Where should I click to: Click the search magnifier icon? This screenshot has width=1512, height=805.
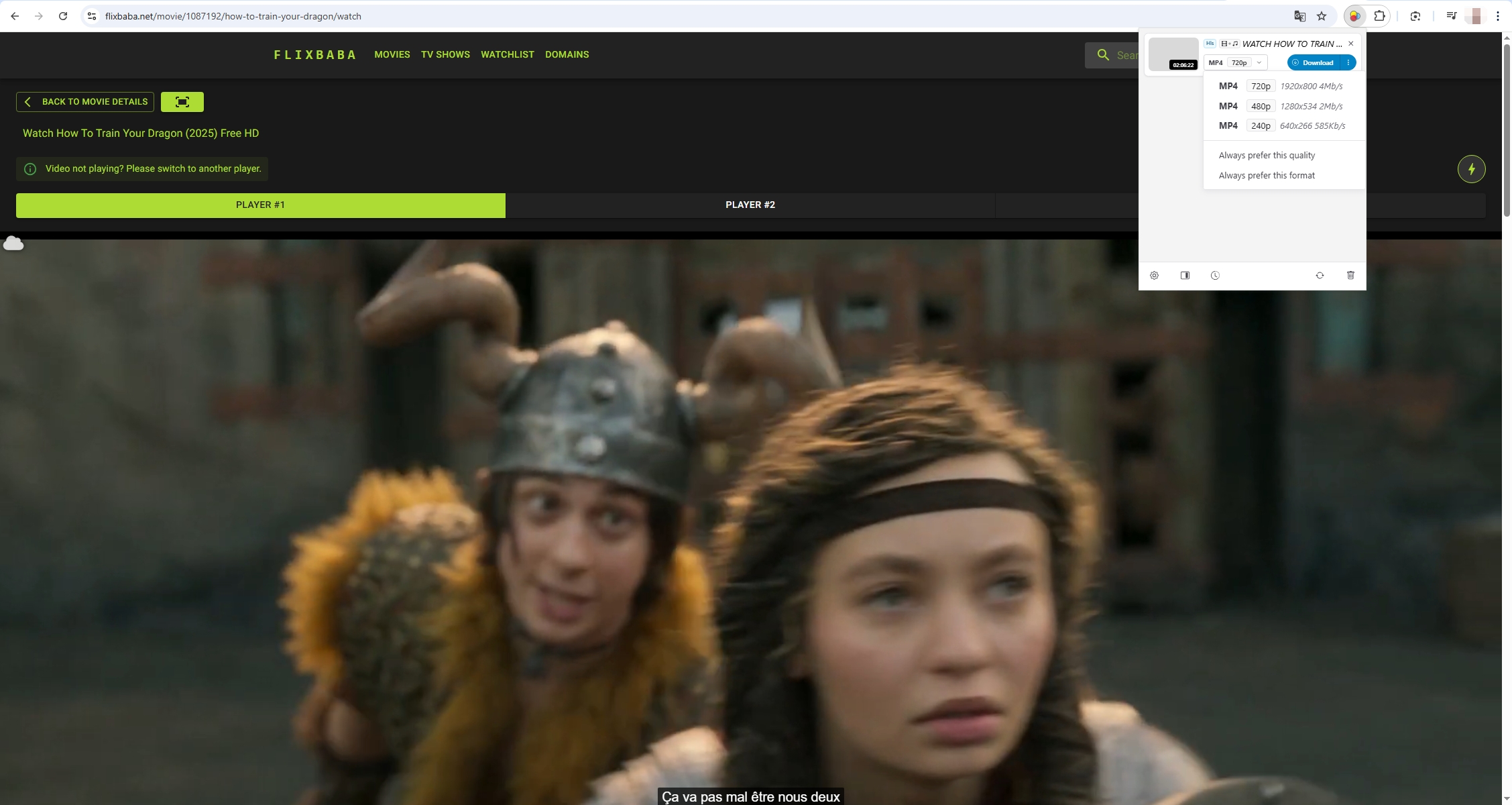pyautogui.click(x=1103, y=55)
